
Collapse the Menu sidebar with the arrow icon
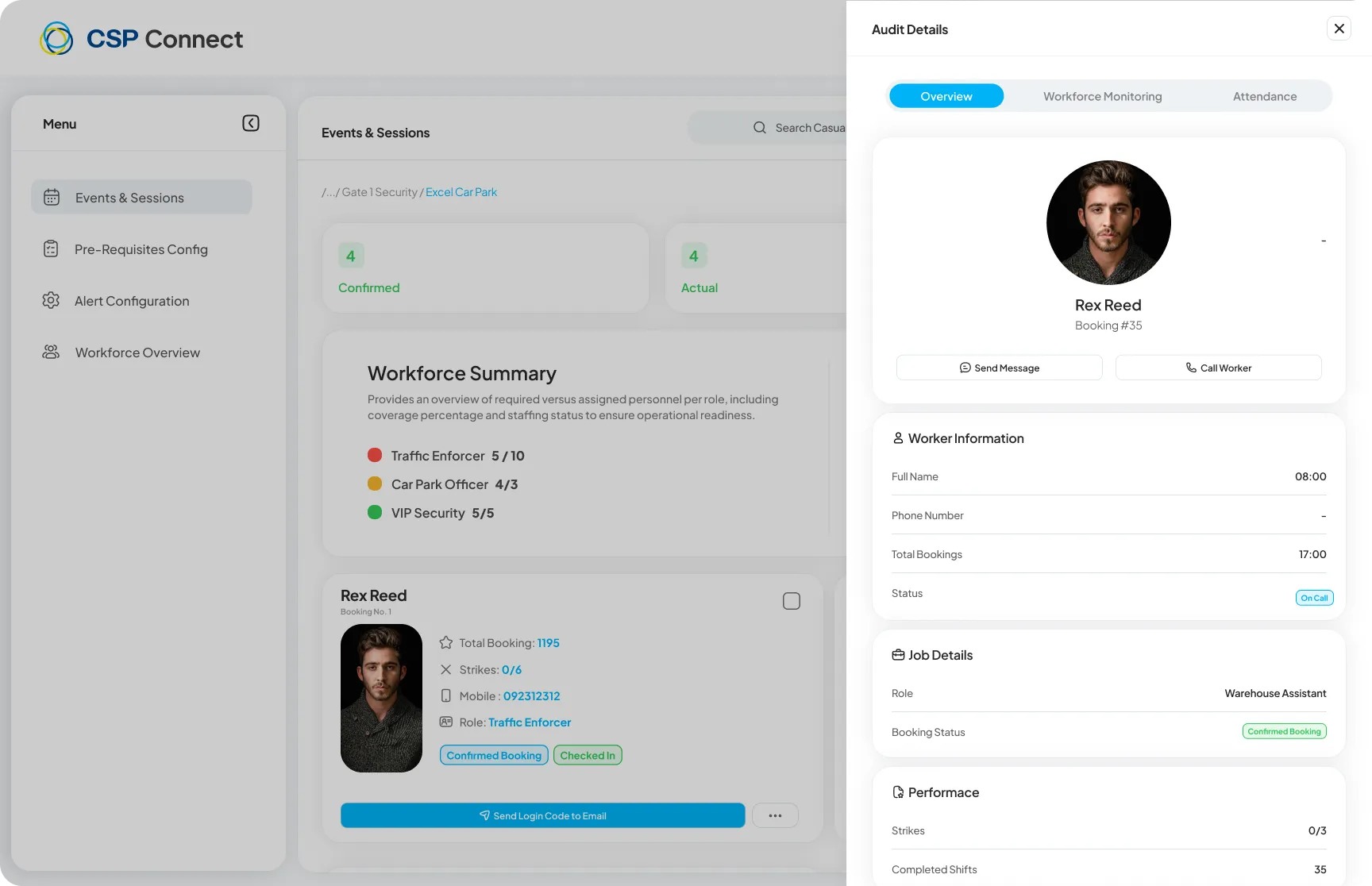(251, 123)
